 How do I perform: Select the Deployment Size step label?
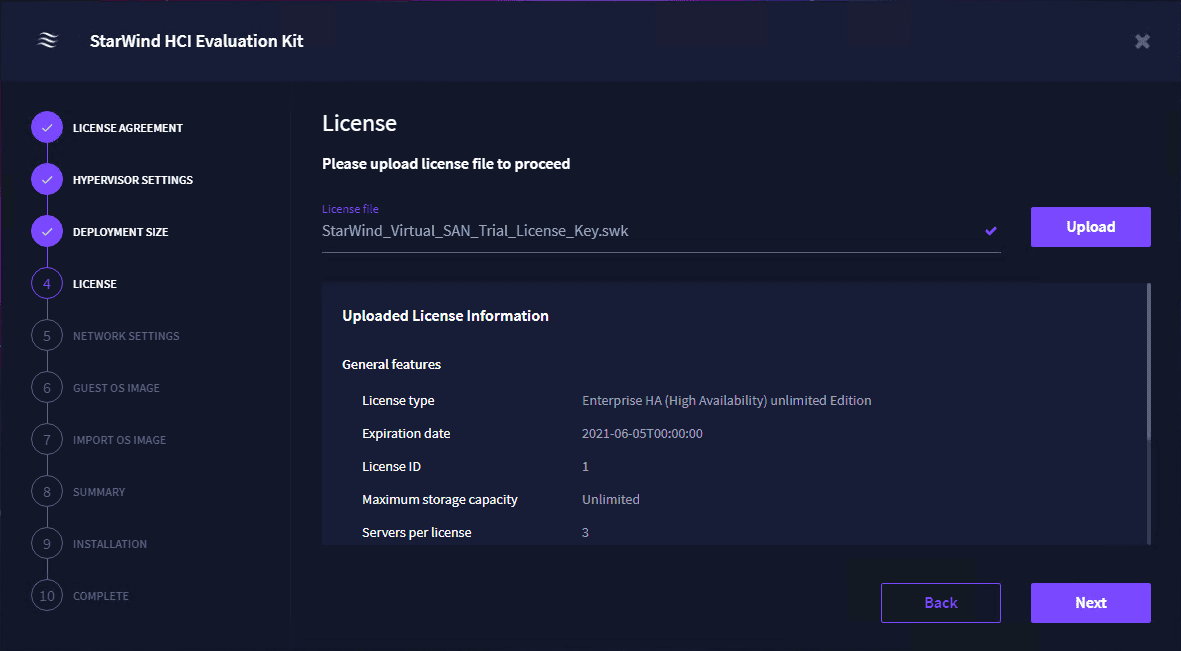[120, 232]
